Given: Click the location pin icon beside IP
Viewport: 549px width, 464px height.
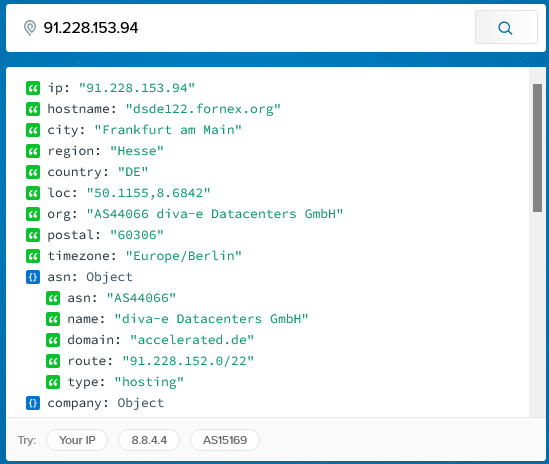Looking at the screenshot, I should coord(30,28).
